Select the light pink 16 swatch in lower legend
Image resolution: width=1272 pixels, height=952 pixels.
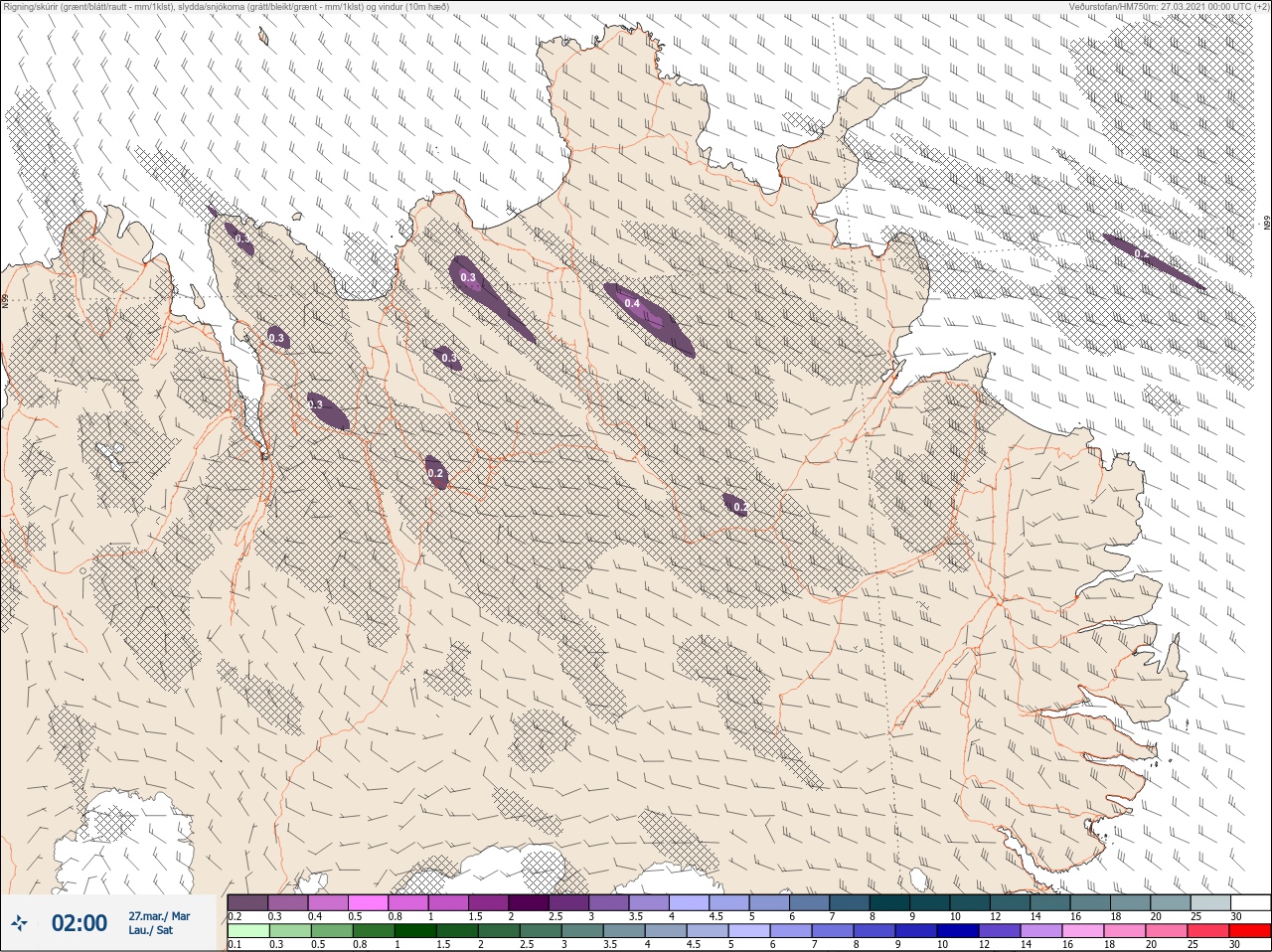tap(1084, 931)
